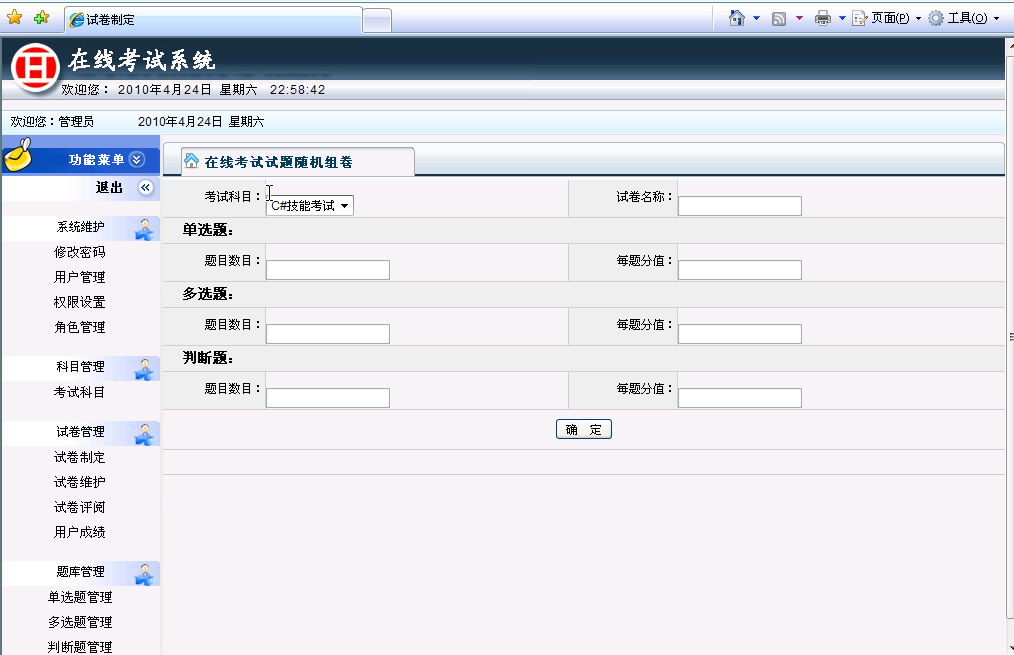
Task: Open the Print dropdown arrow
Action: pyautogui.click(x=842, y=18)
